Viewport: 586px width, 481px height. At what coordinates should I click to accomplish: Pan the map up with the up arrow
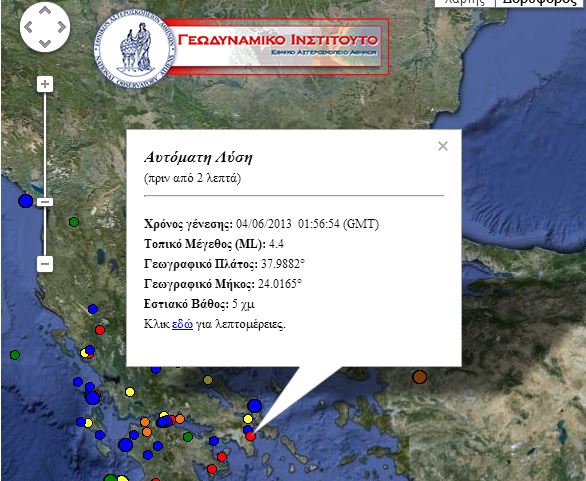click(45, 10)
